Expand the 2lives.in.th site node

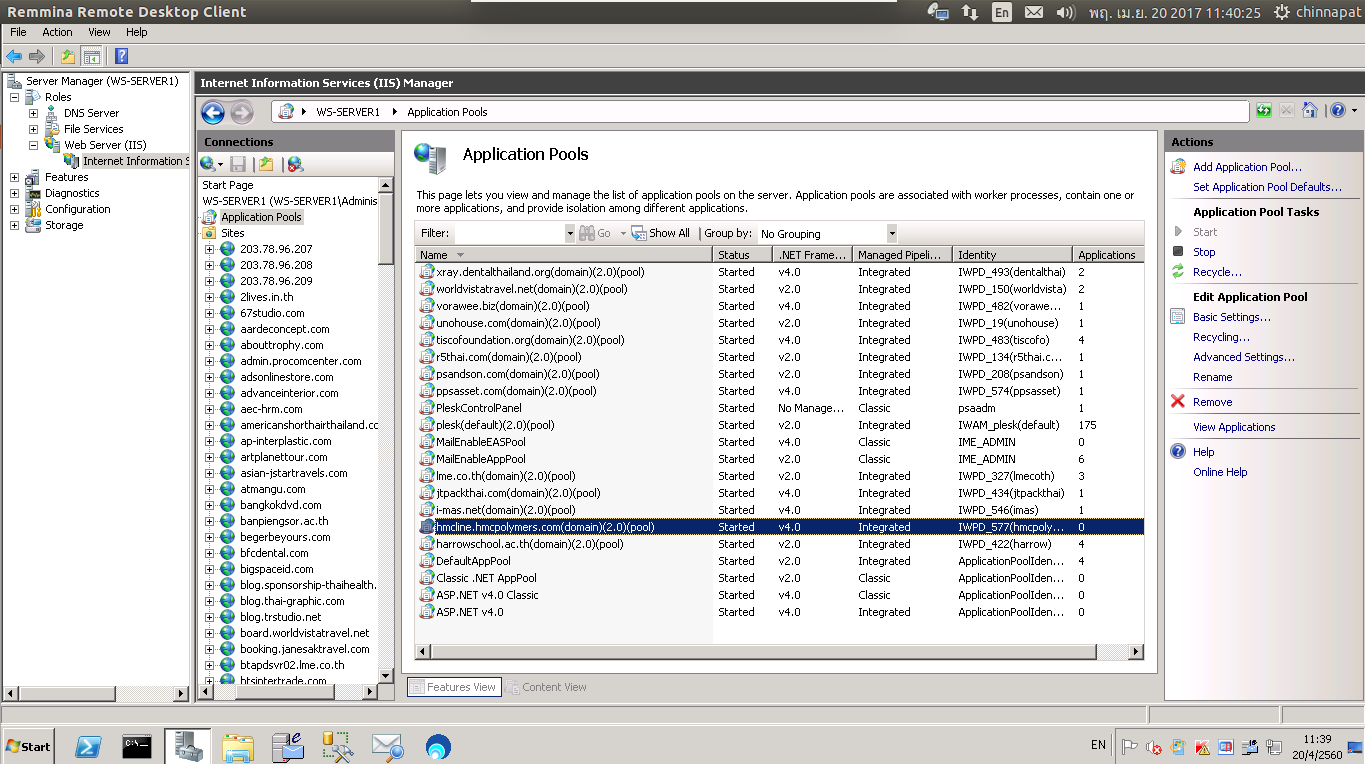pyautogui.click(x=210, y=297)
